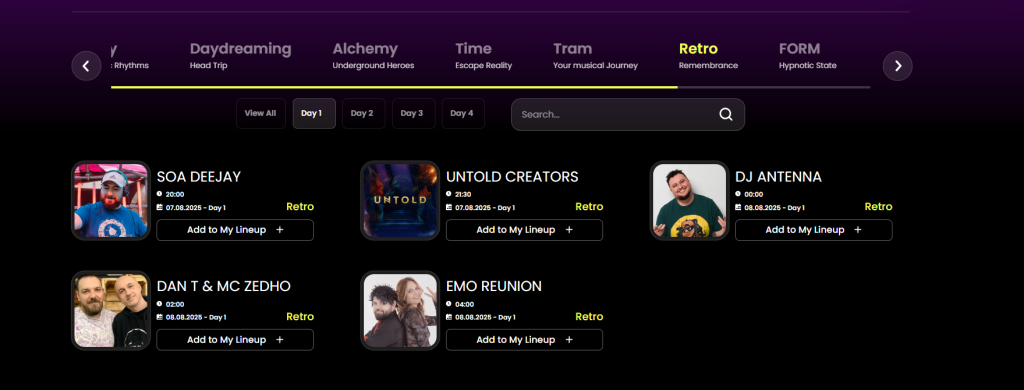This screenshot has height=390, width=1024.
Task: Click plus icon in SOA DEEJAY lineup button
Action: pyautogui.click(x=280, y=230)
